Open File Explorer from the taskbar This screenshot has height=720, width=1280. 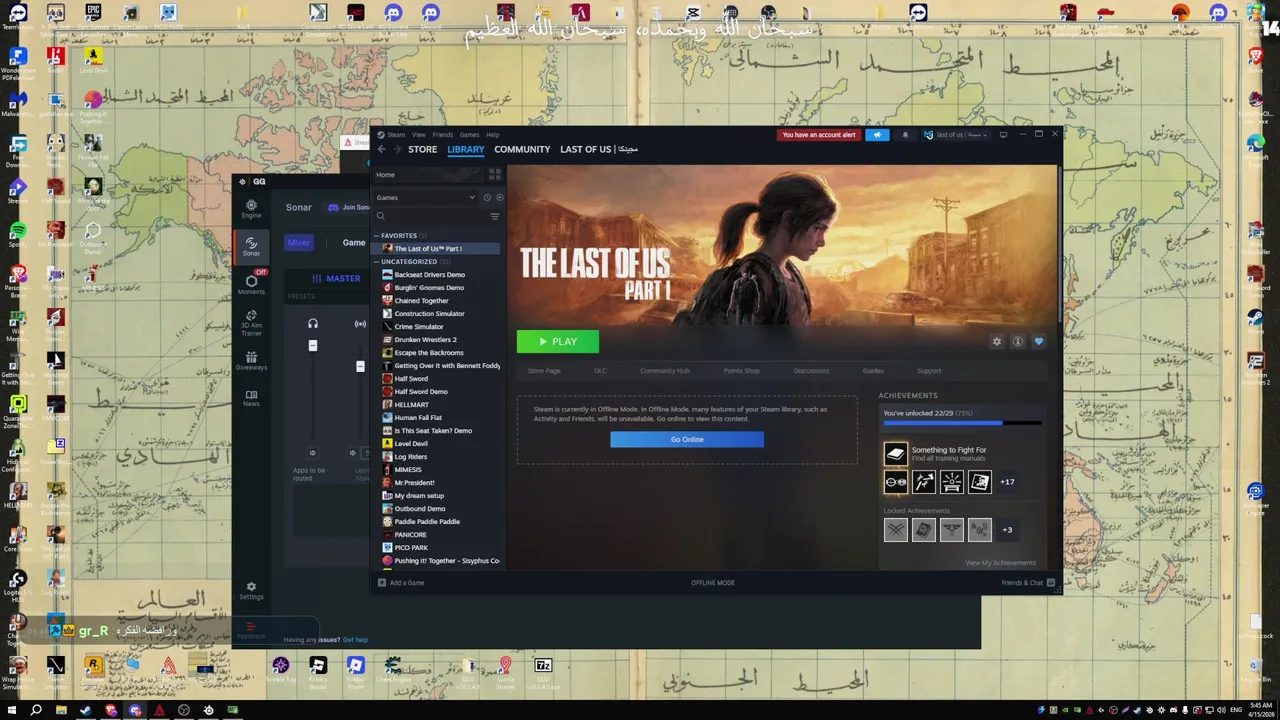(x=61, y=711)
